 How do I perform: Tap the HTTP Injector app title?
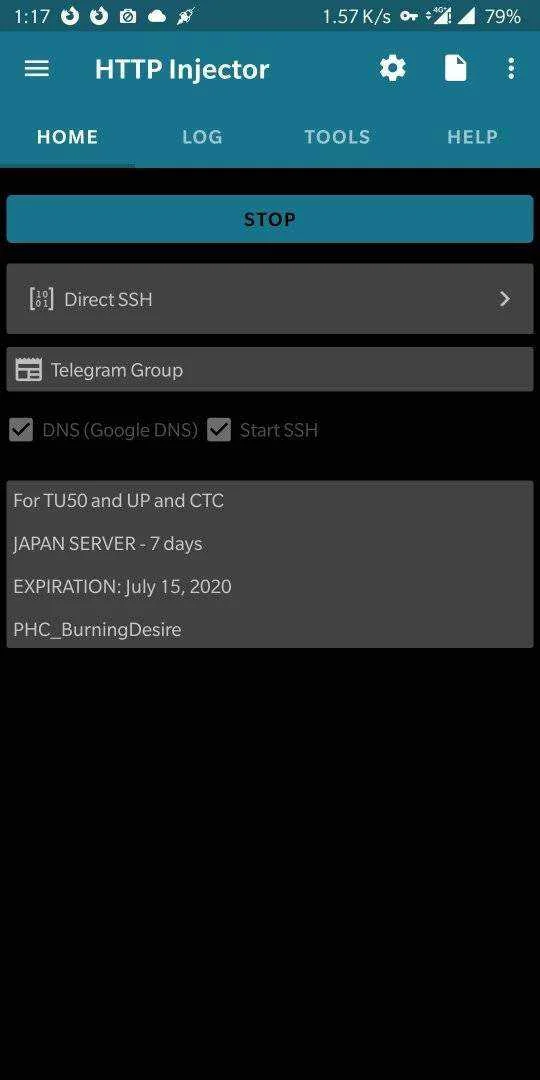pos(182,69)
